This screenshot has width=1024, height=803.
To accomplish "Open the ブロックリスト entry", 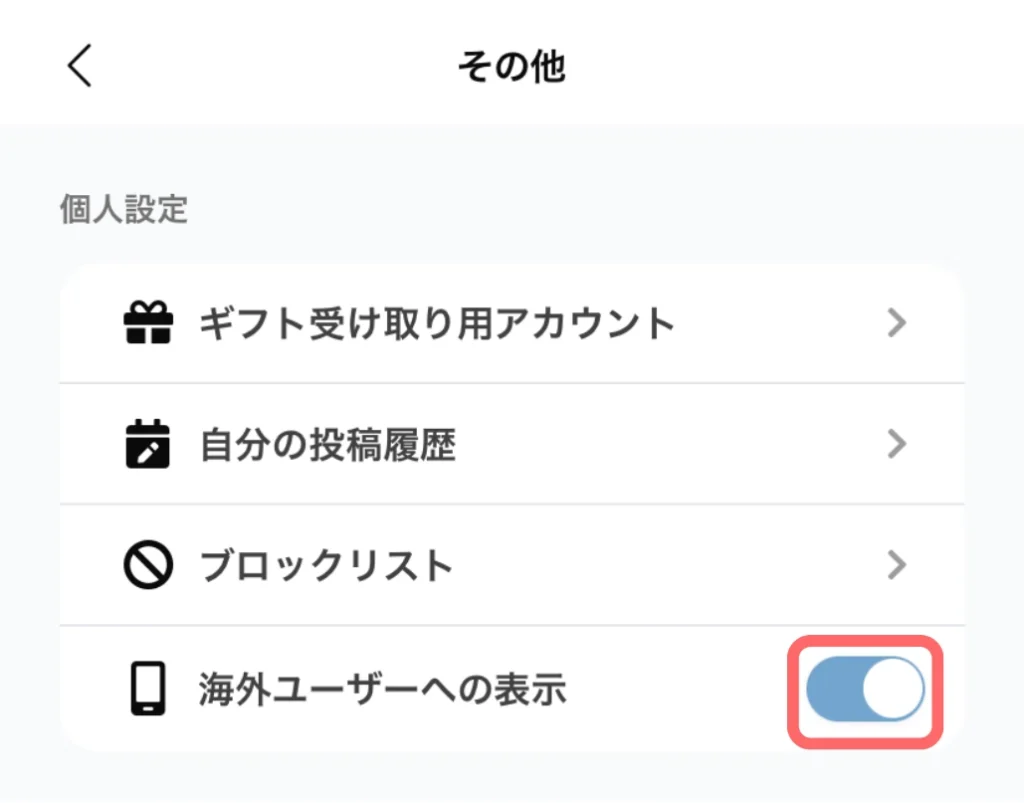I will click(x=327, y=566).
